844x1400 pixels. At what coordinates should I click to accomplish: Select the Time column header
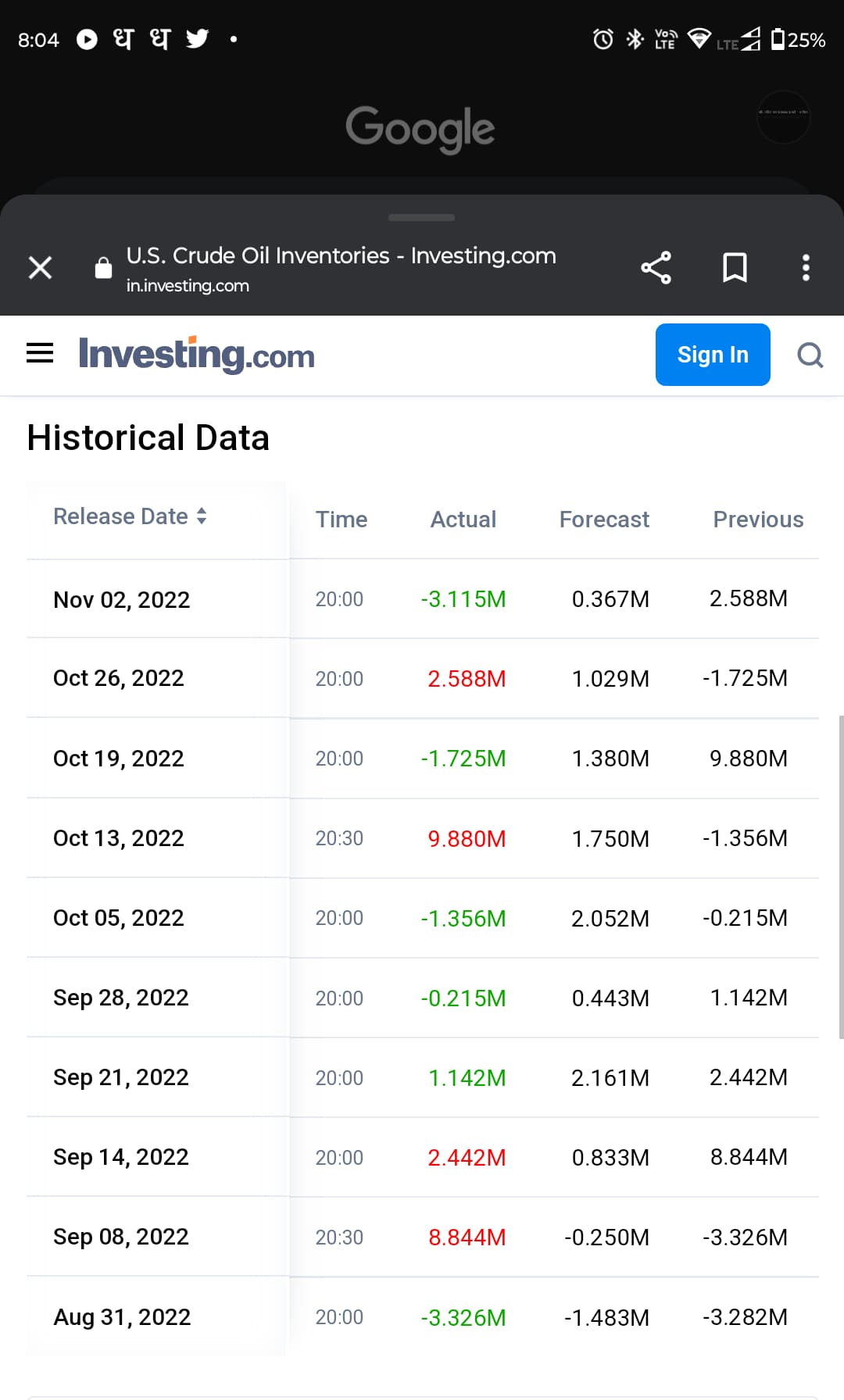pos(342,520)
